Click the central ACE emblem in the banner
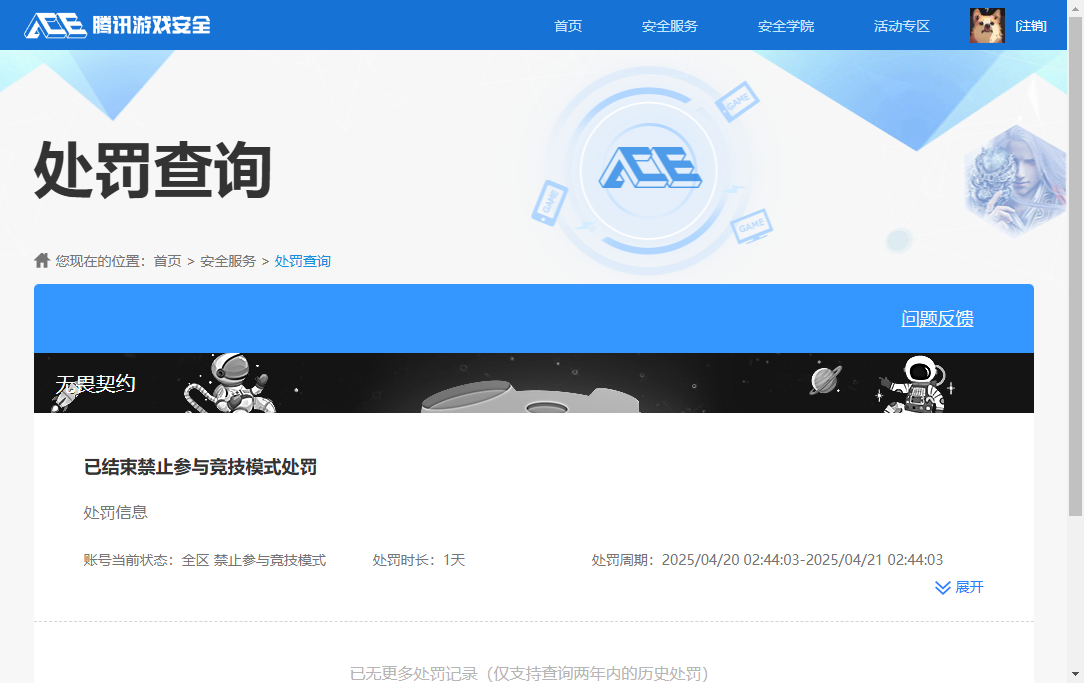Viewport: 1084px width, 683px height. click(x=649, y=168)
